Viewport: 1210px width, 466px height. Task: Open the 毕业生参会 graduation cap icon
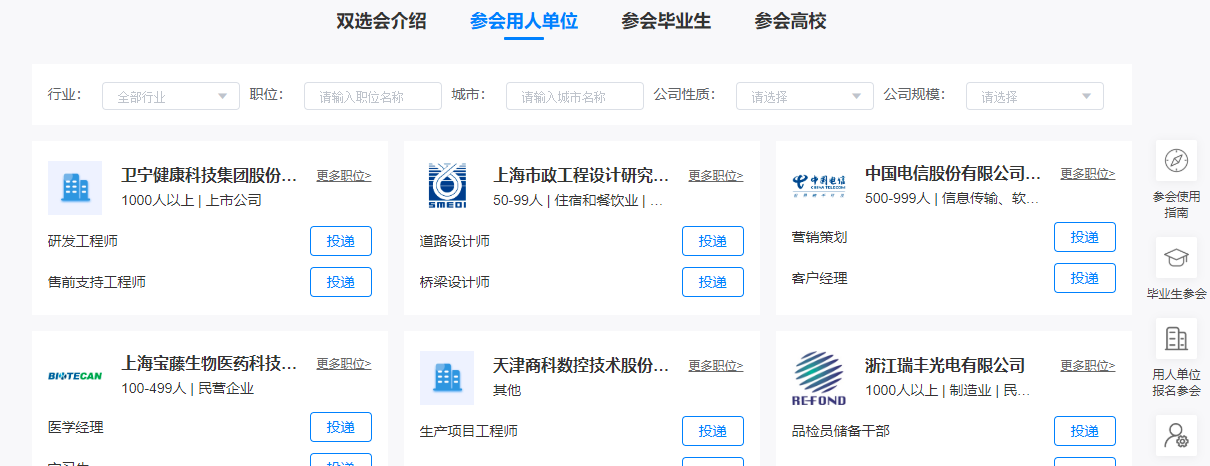(x=1176, y=257)
